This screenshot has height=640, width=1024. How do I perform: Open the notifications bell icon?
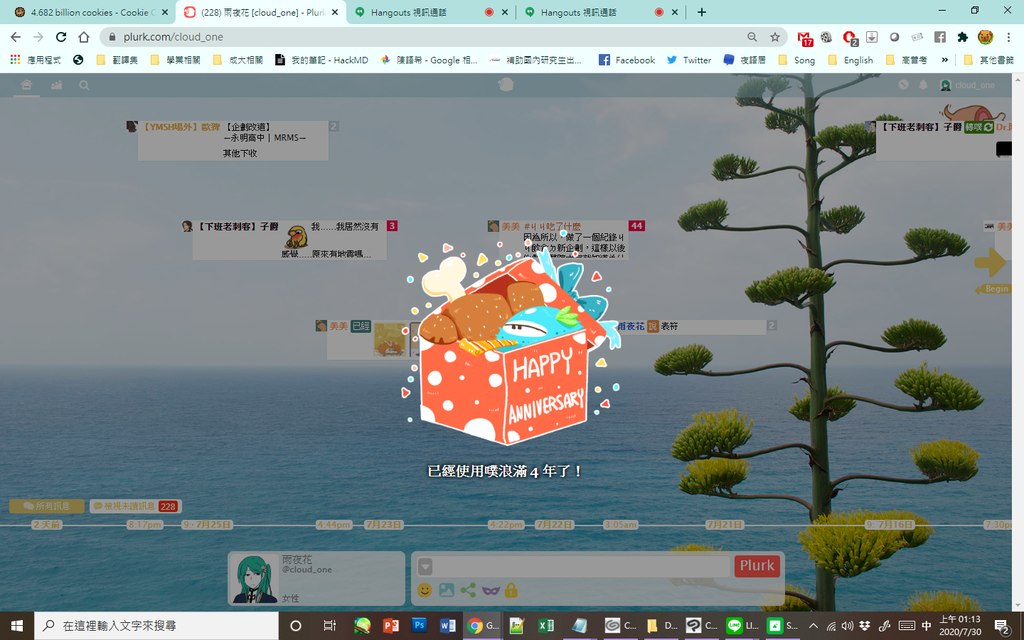point(923,85)
